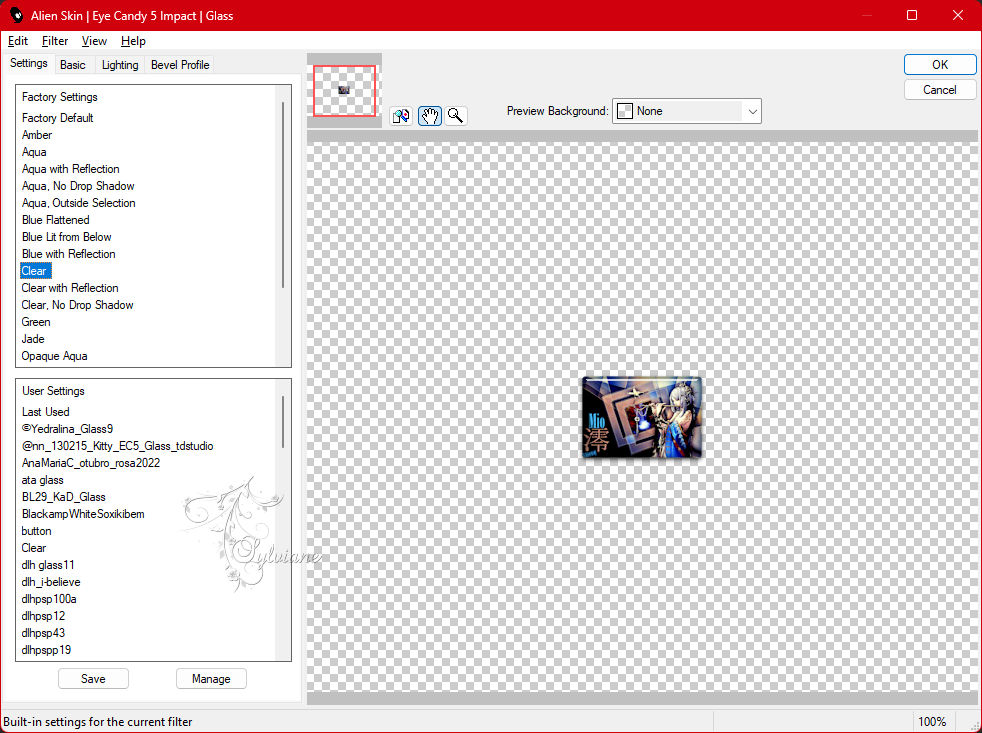Close the Eye Candy Glass dialog
The height and width of the screenshot is (733, 982).
click(x=958, y=15)
